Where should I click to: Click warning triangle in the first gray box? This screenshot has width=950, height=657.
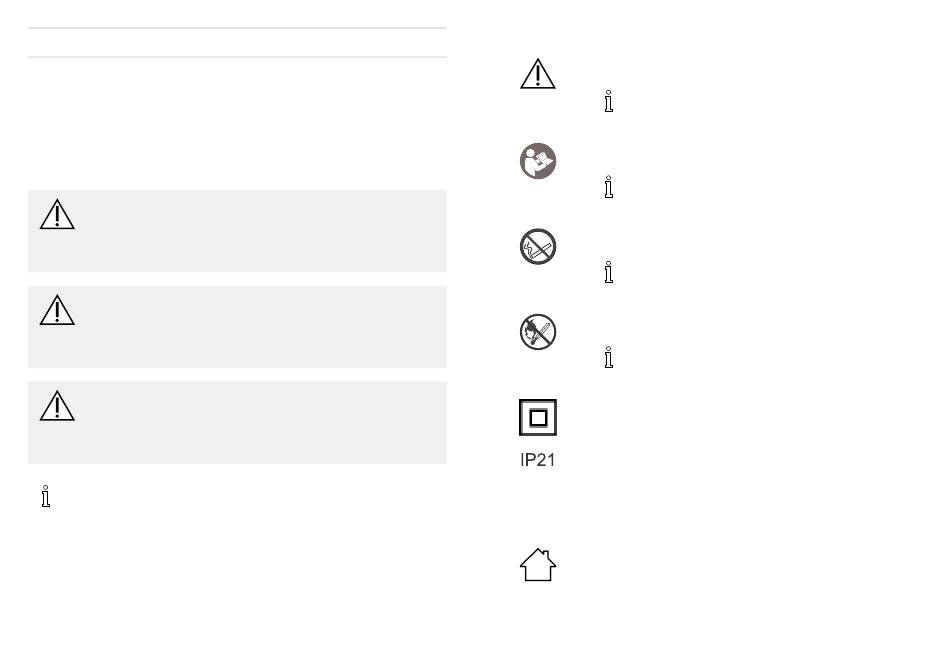[57, 215]
